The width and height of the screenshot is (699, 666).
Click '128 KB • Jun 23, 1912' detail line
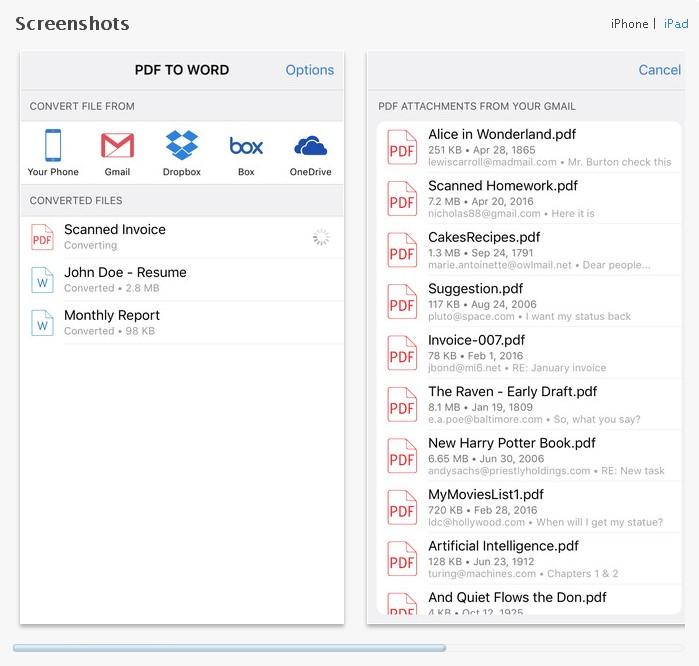pos(481,562)
